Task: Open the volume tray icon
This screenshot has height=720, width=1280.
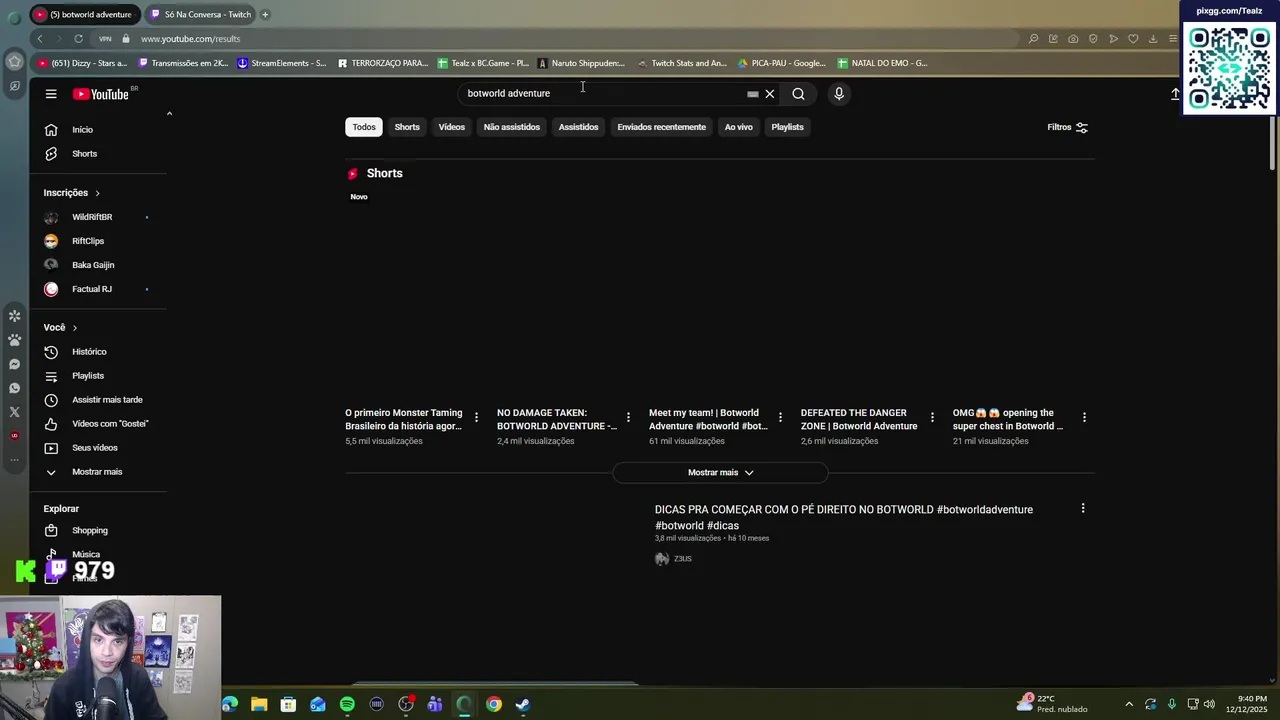Action: [1209, 705]
